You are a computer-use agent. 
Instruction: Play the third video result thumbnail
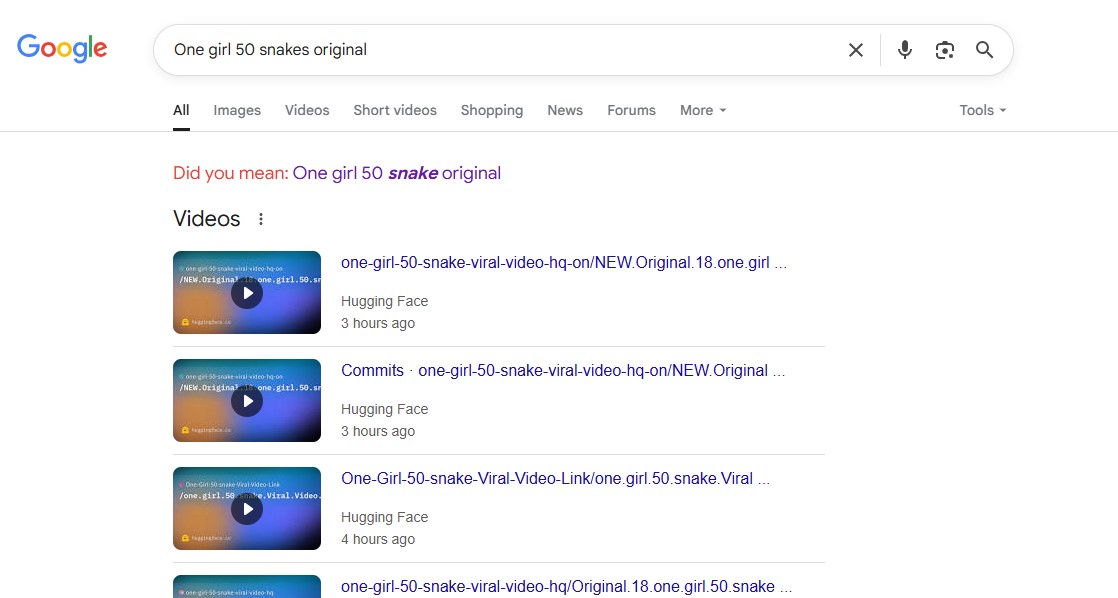247,509
